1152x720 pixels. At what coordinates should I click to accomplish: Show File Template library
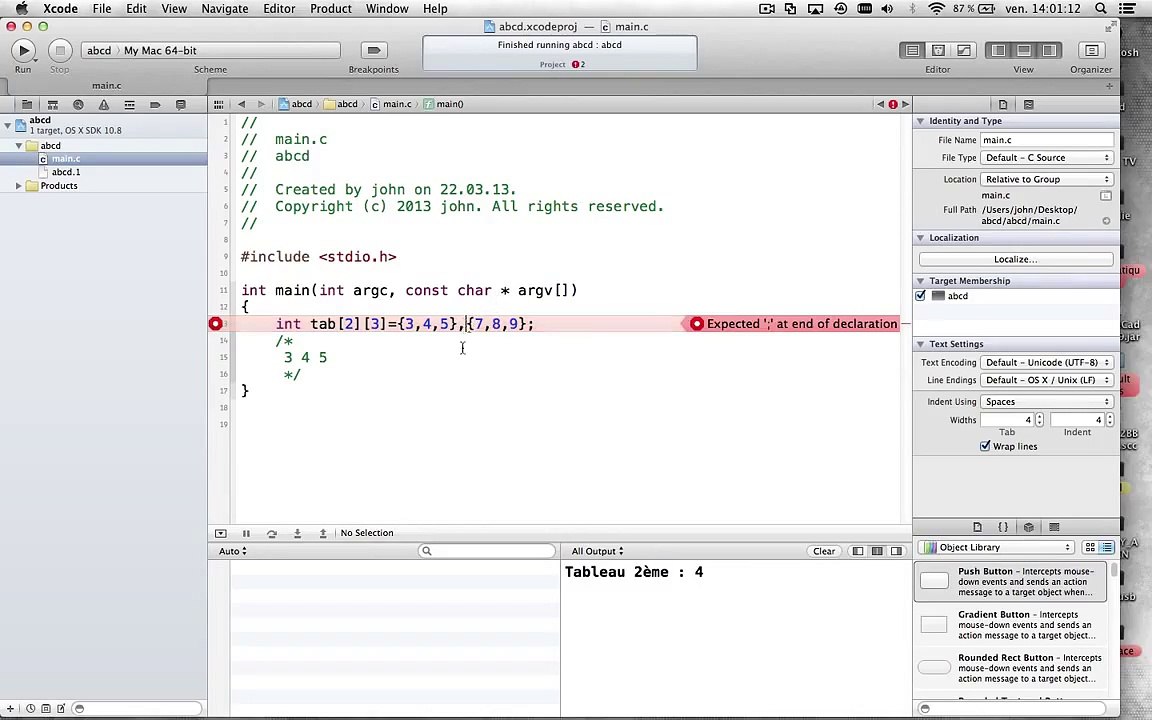tap(977, 527)
